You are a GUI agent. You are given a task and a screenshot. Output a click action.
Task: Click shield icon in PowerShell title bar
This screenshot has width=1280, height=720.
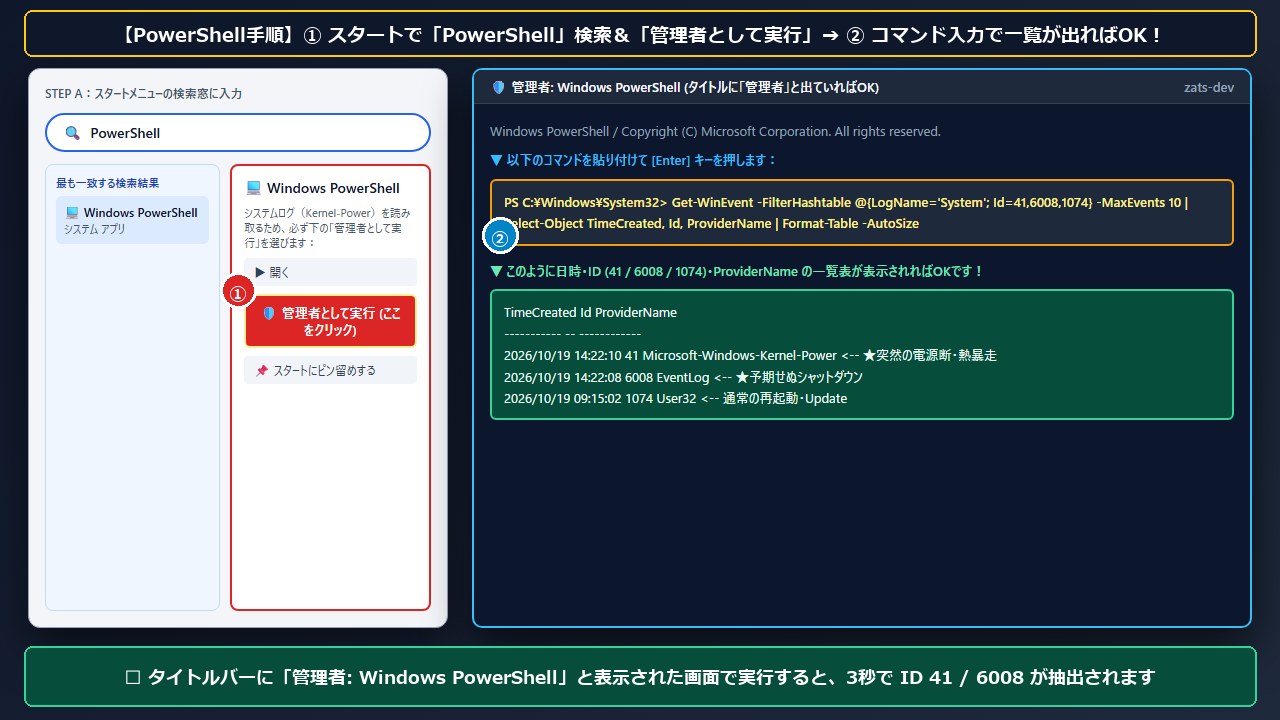pyautogui.click(x=498, y=87)
